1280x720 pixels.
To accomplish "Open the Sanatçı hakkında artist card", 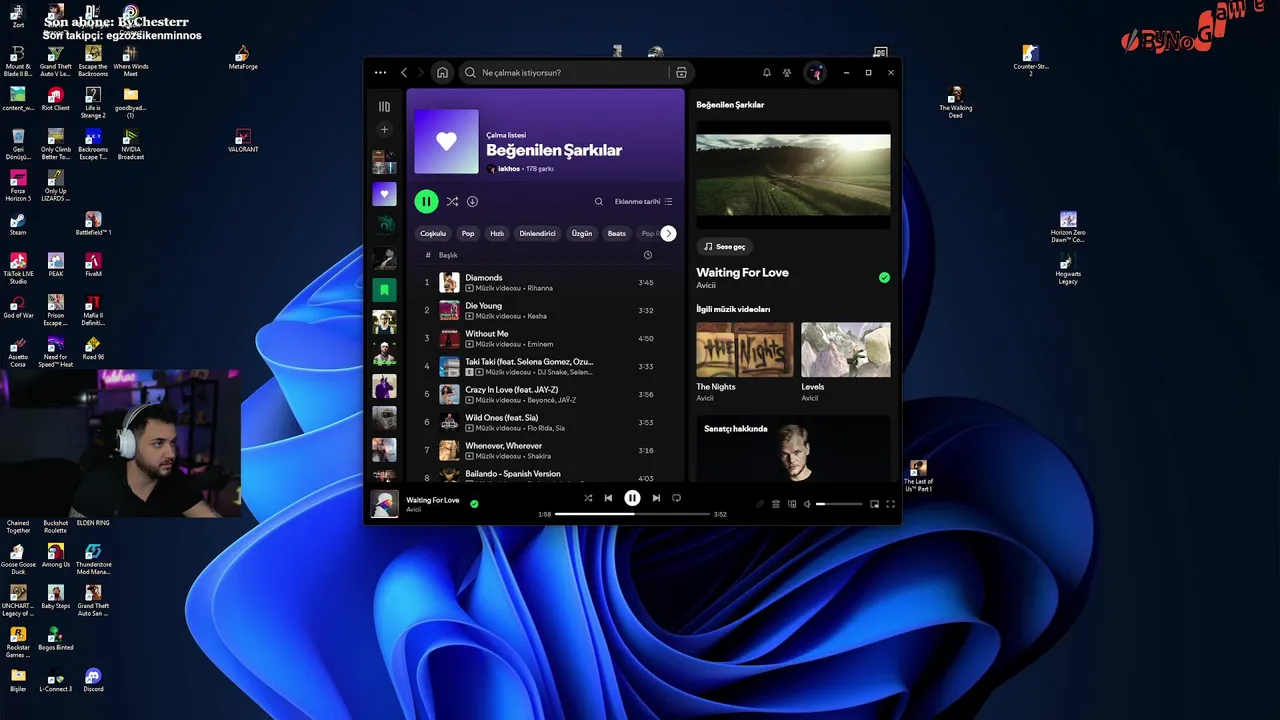I will pyautogui.click(x=793, y=448).
